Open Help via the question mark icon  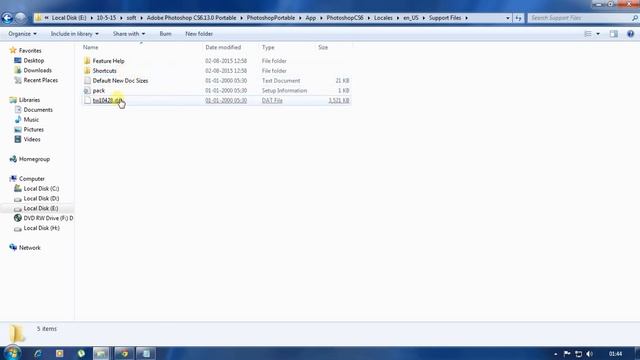(x=630, y=34)
